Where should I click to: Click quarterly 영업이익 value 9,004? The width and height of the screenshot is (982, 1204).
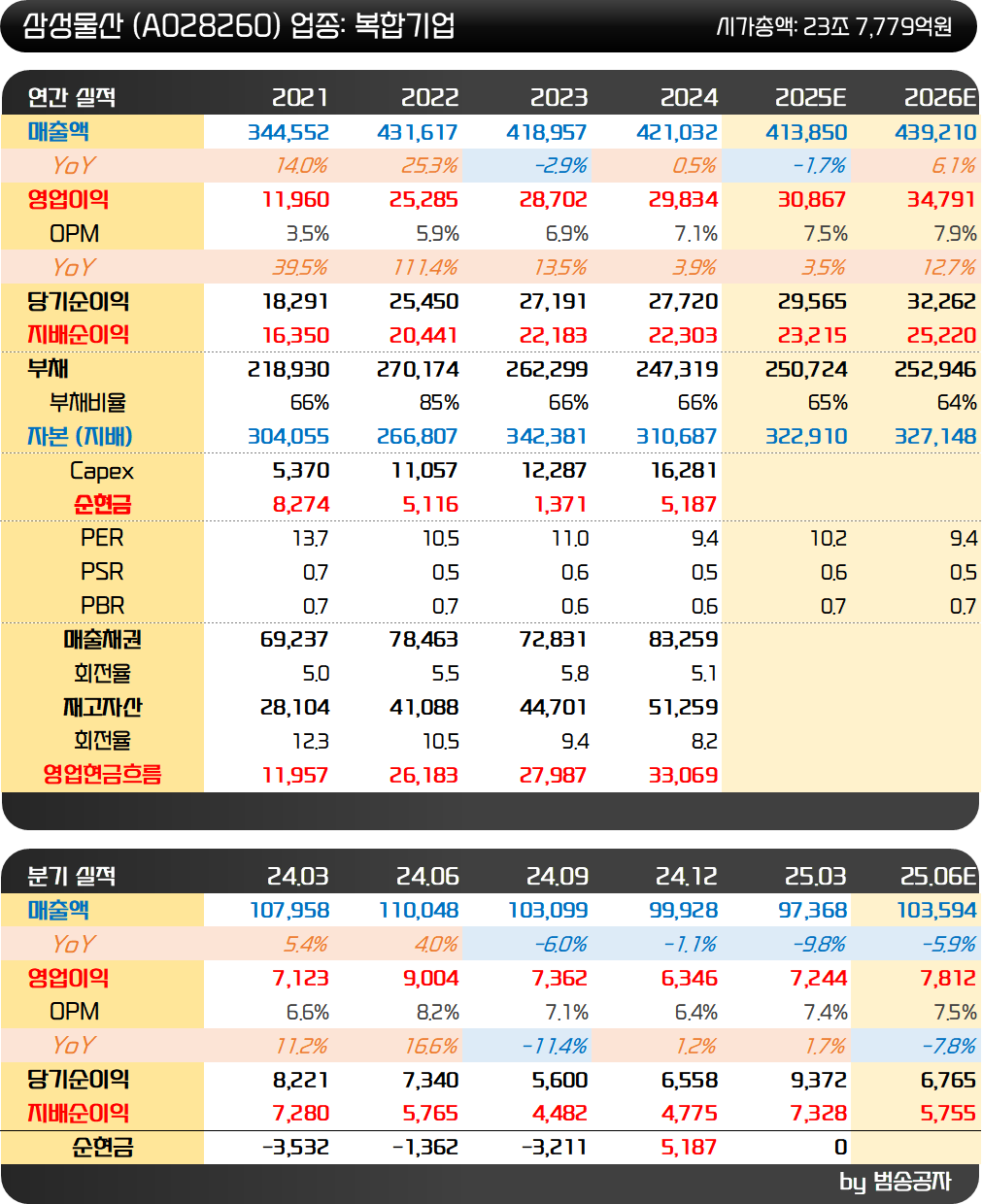[430, 979]
